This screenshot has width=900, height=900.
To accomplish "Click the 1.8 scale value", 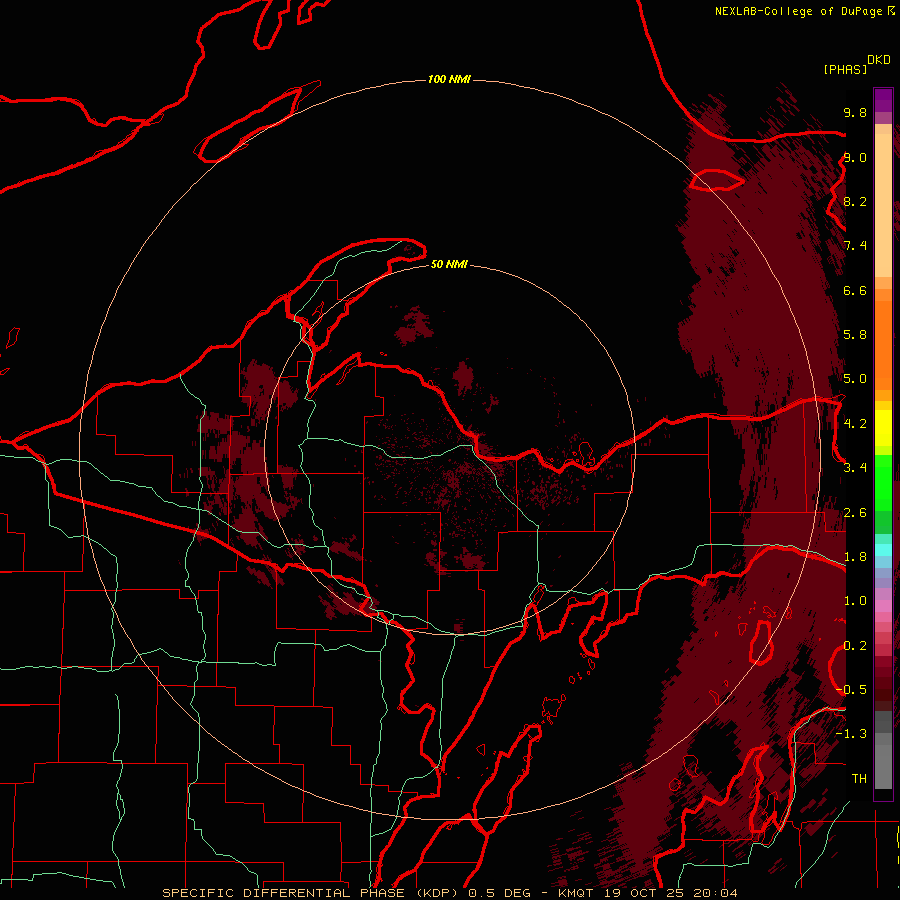I will click(855, 557).
